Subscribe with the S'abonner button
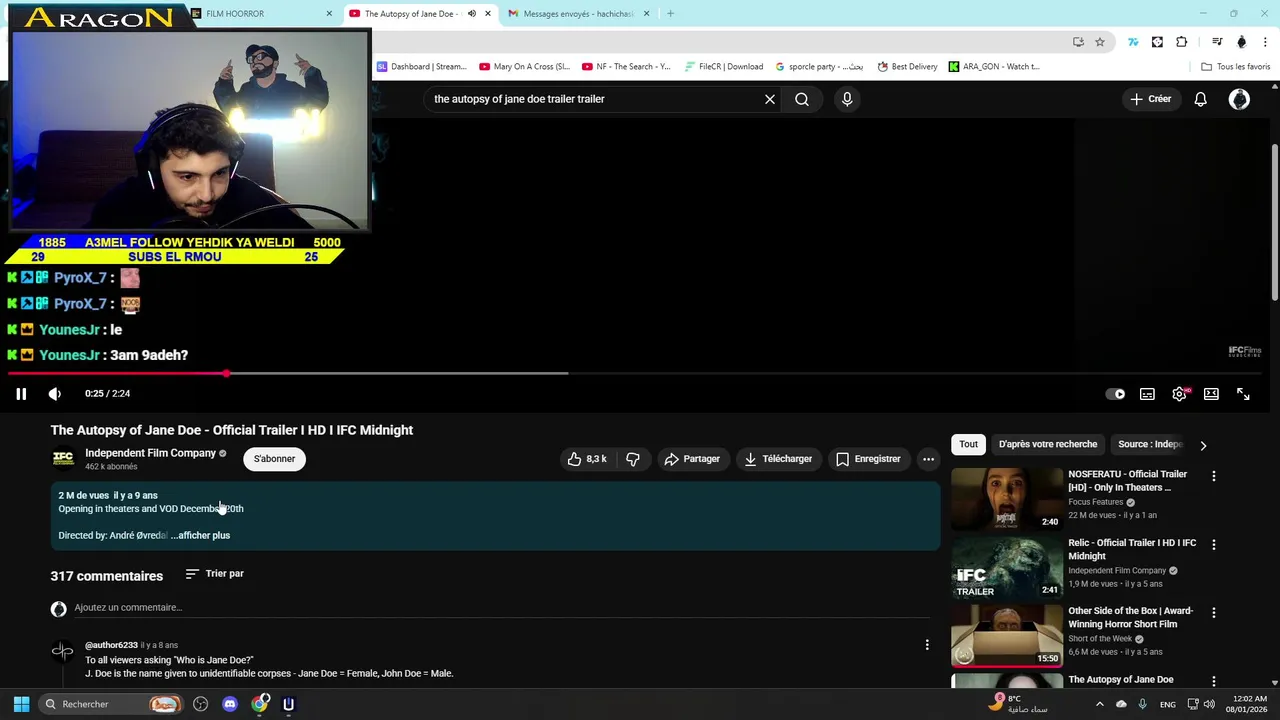 [x=274, y=459]
